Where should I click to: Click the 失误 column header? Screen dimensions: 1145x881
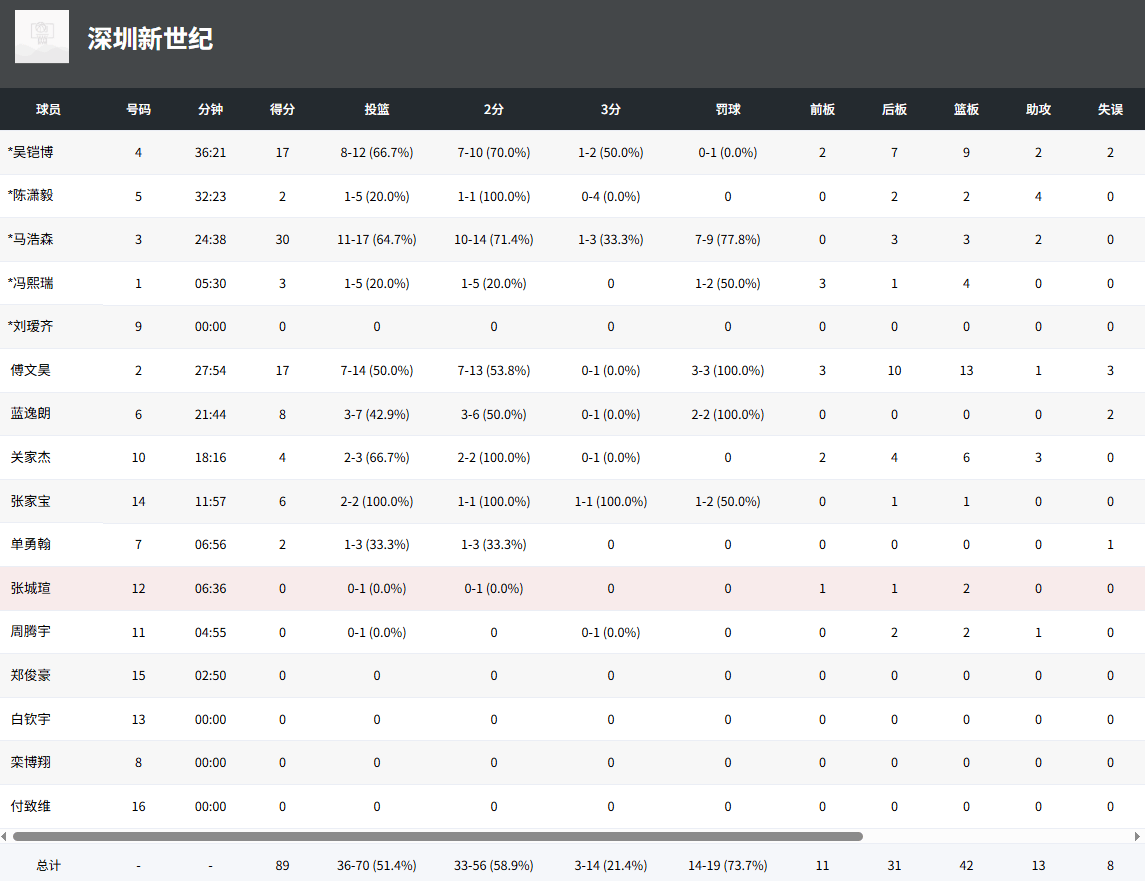click(1110, 110)
